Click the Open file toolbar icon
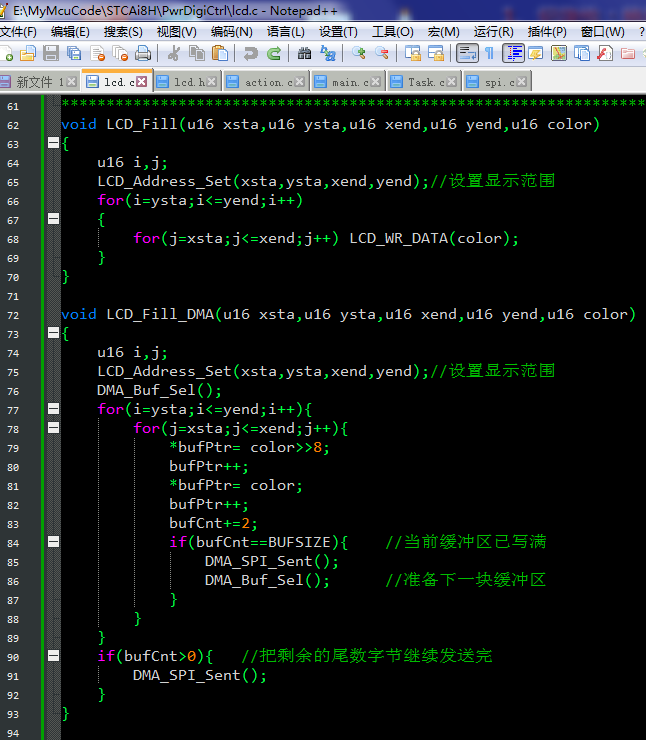646x740 pixels. point(28,53)
